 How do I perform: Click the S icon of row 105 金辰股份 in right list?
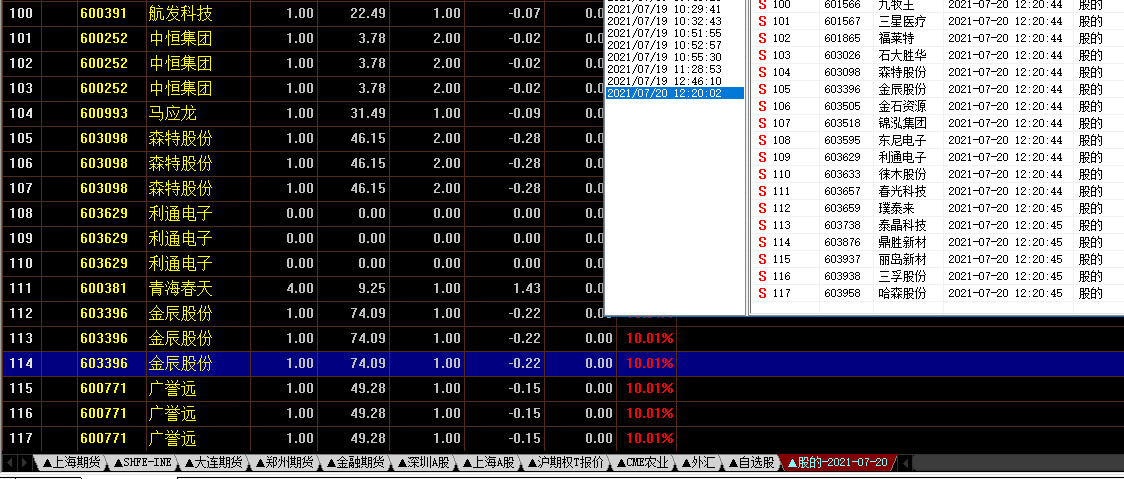pyautogui.click(x=762, y=90)
